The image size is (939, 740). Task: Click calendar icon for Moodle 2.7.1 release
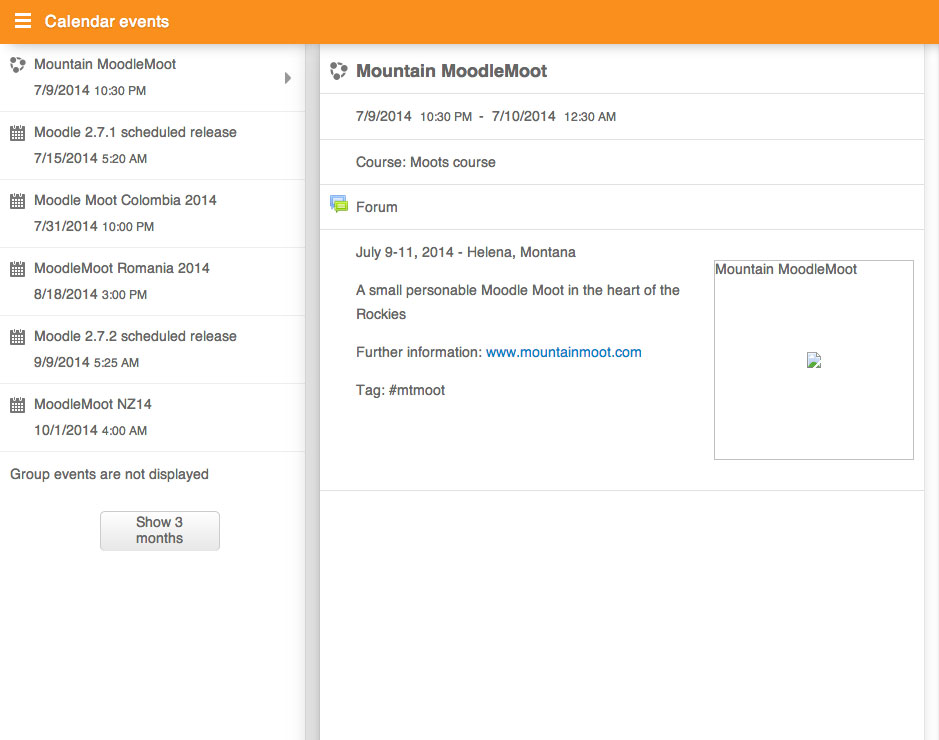(17, 133)
